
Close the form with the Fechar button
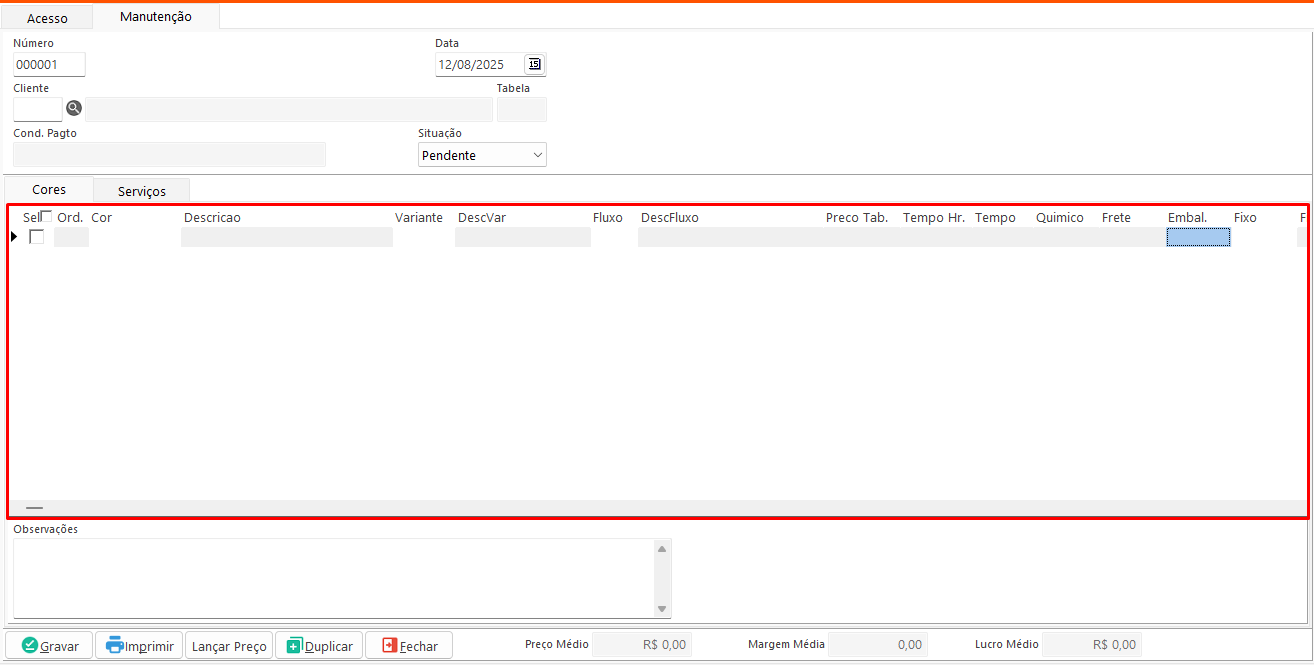[x=409, y=646]
